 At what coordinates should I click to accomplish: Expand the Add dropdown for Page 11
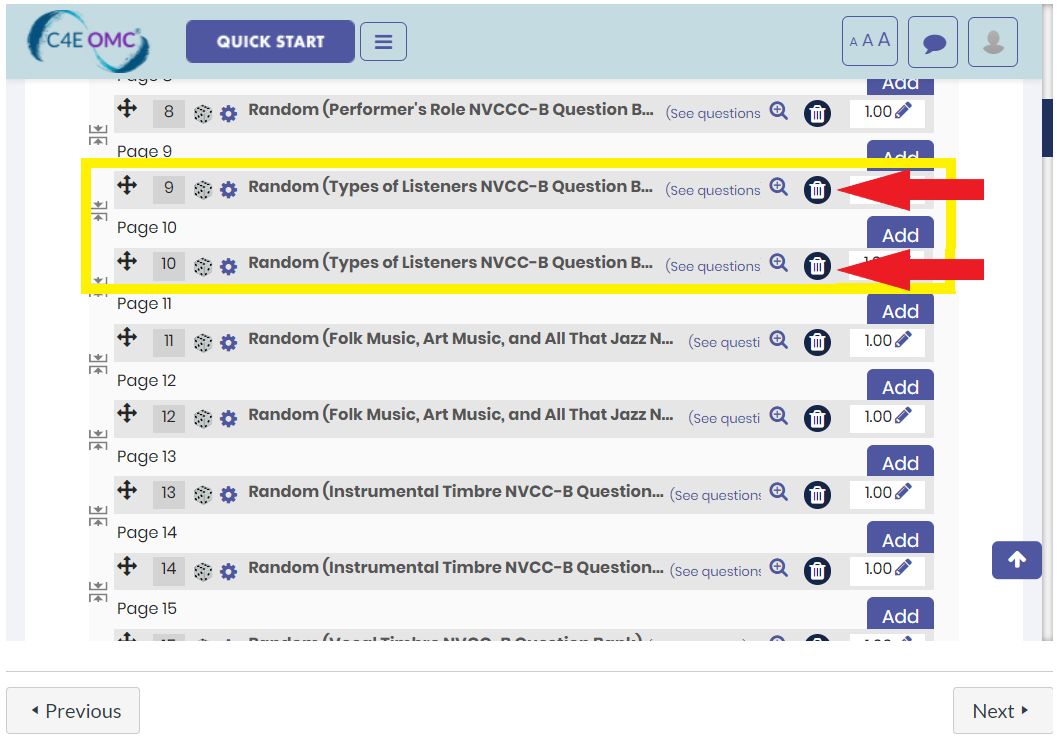(x=900, y=309)
